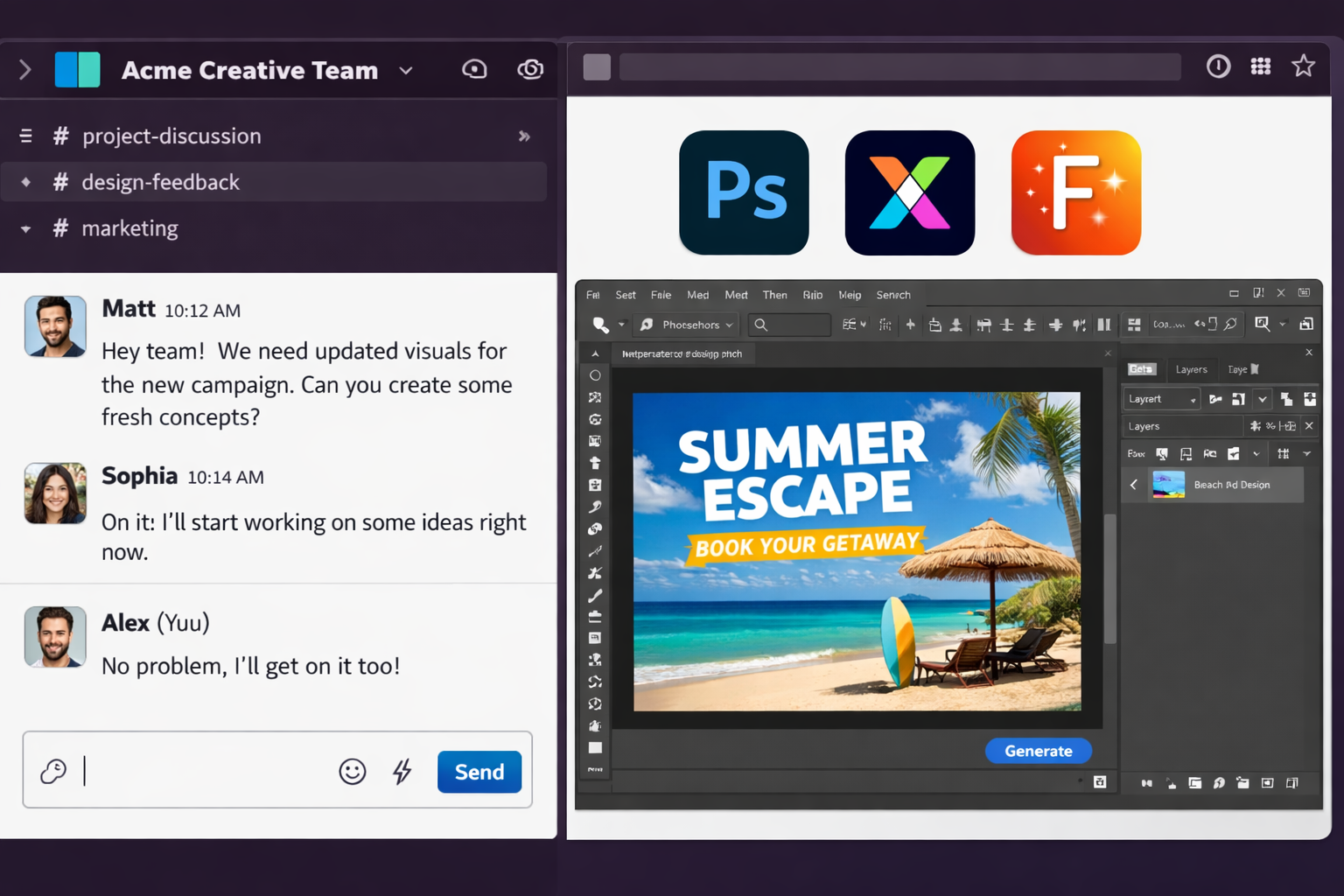Expand the sidebar with the top-left chevron

24,70
